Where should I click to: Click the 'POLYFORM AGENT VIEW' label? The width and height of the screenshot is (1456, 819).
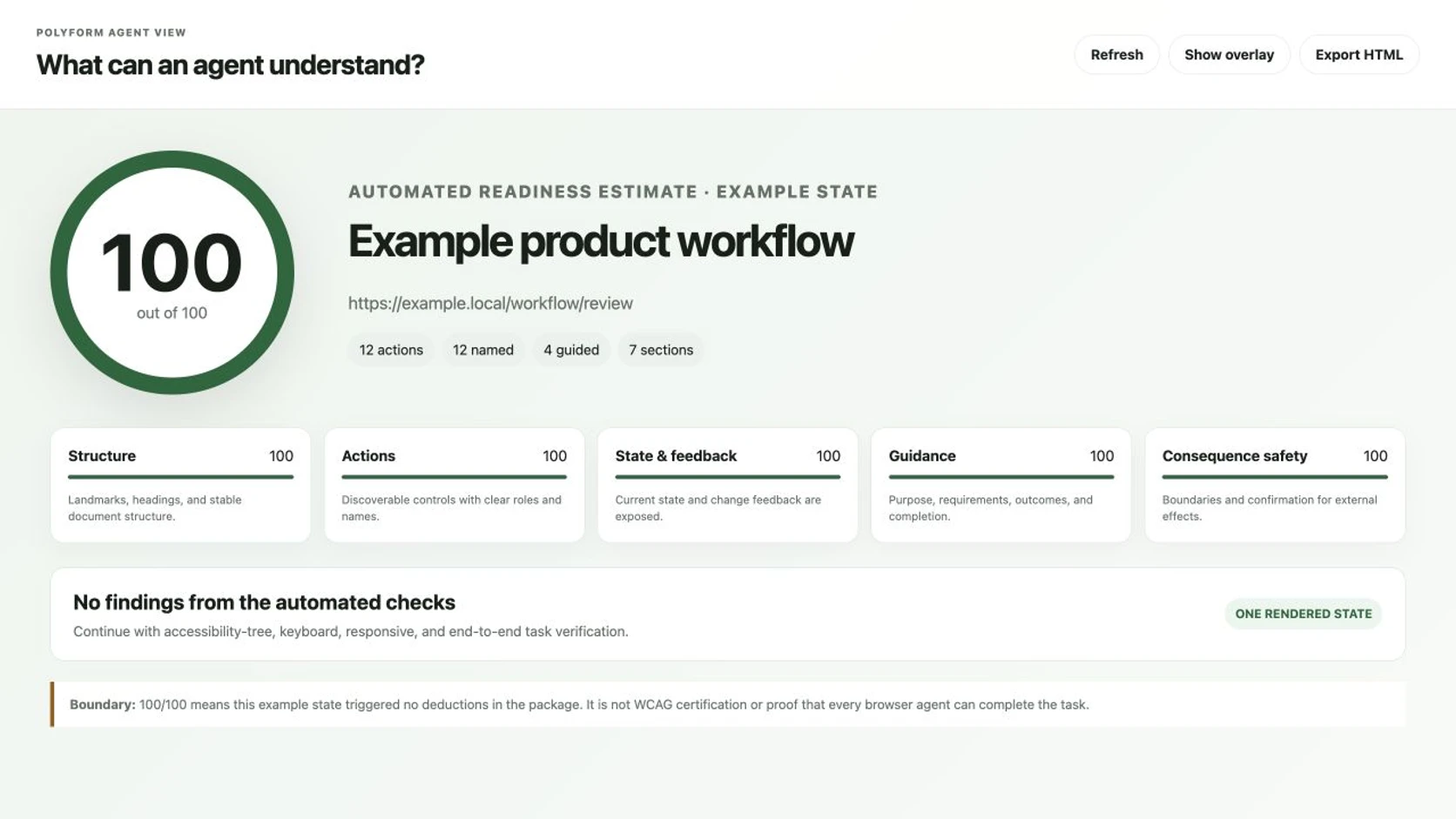point(111,32)
